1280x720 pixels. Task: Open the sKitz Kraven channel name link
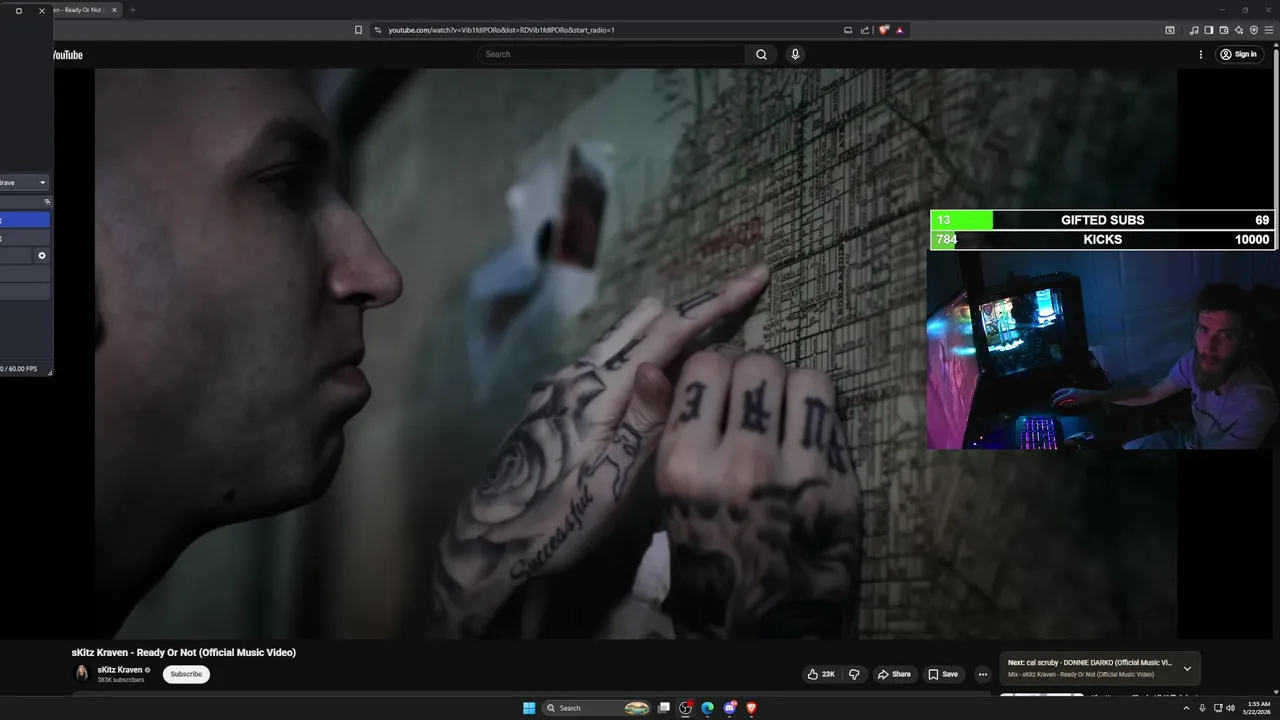click(120, 670)
